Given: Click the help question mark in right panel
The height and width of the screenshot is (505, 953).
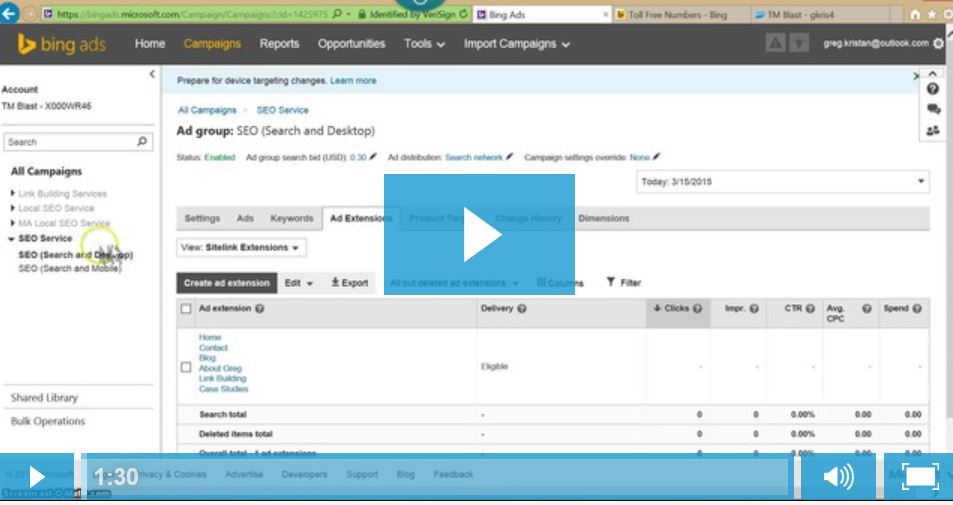Looking at the screenshot, I should [x=932, y=89].
